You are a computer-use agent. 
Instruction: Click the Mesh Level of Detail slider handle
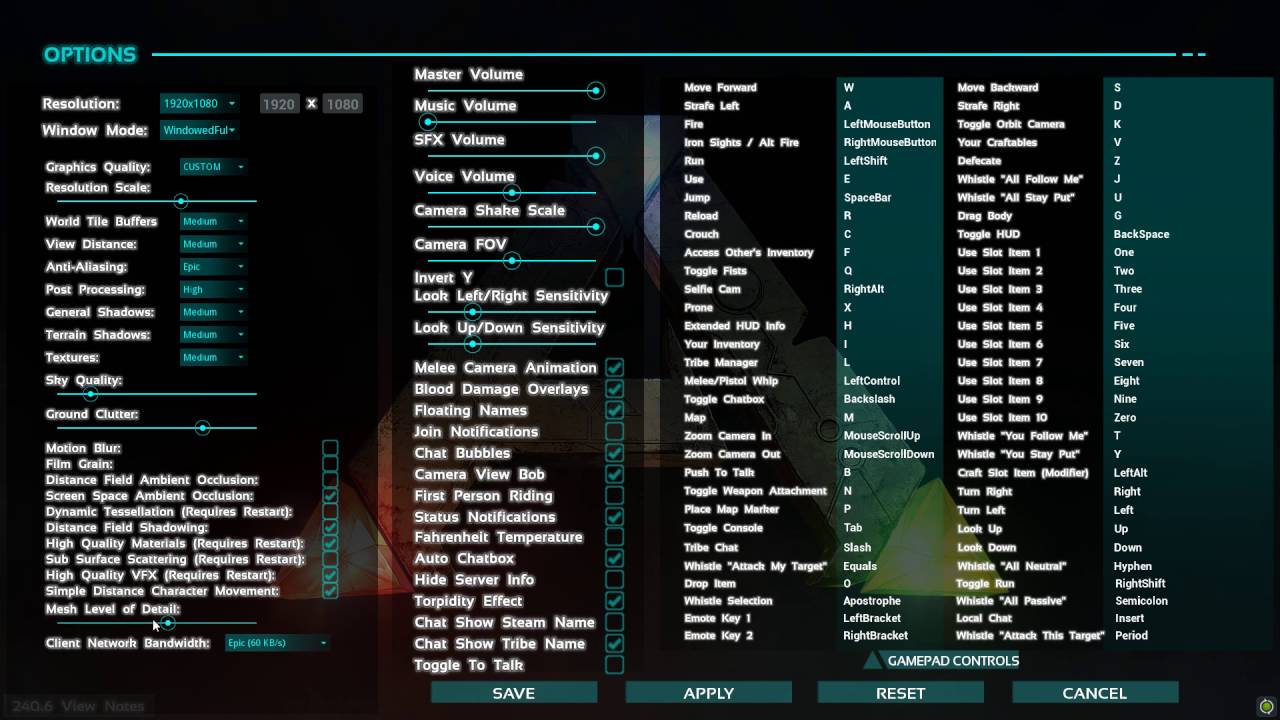tap(168, 623)
